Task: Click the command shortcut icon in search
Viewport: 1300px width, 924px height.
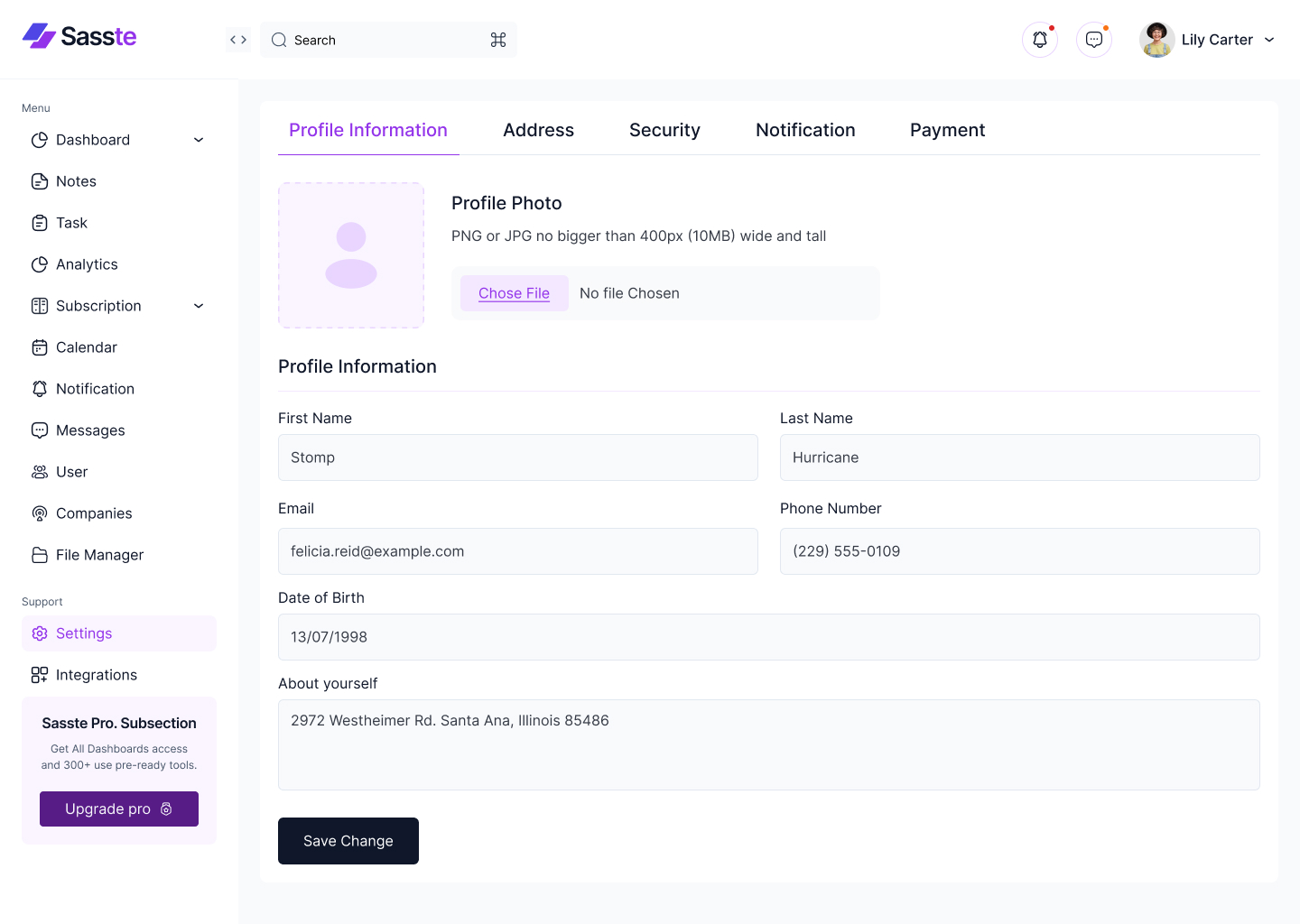Action: [x=498, y=40]
